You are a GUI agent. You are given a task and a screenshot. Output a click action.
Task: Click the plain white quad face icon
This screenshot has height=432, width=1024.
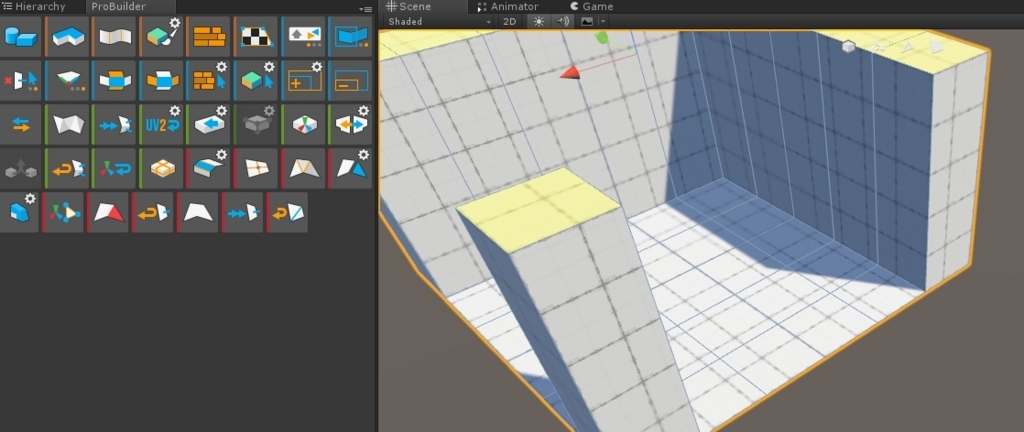pyautogui.click(x=198, y=212)
